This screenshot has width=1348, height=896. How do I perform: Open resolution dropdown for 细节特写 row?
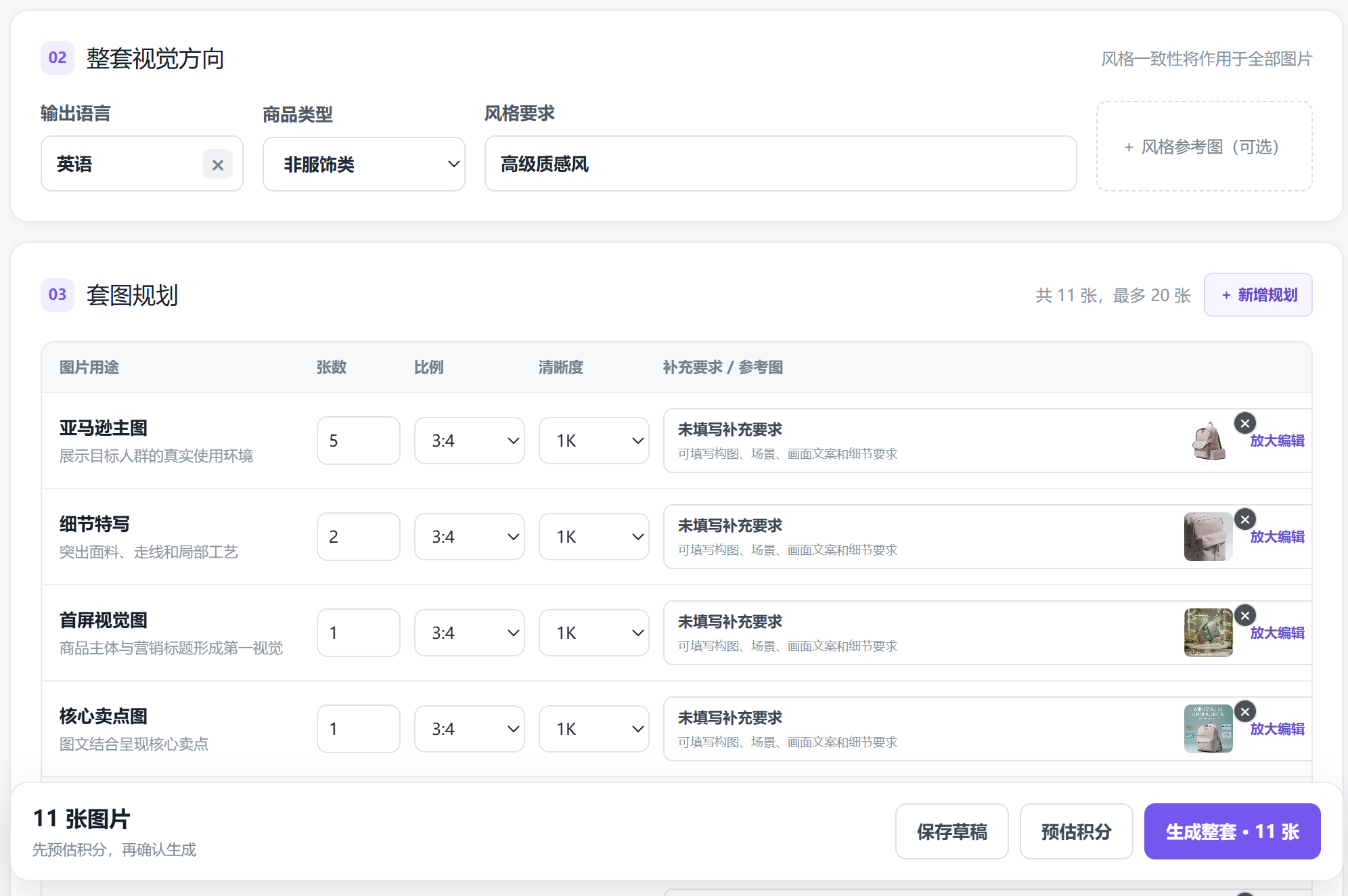point(594,537)
